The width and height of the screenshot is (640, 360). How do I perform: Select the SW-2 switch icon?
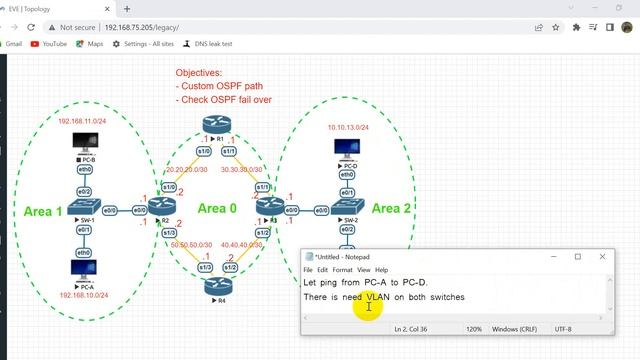348,207
